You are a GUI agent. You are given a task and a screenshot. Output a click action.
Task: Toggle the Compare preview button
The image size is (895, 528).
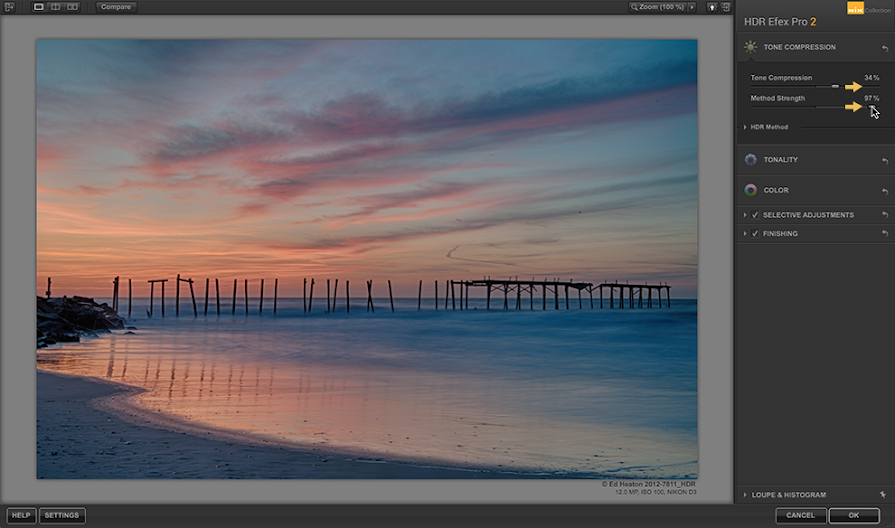[116, 7]
